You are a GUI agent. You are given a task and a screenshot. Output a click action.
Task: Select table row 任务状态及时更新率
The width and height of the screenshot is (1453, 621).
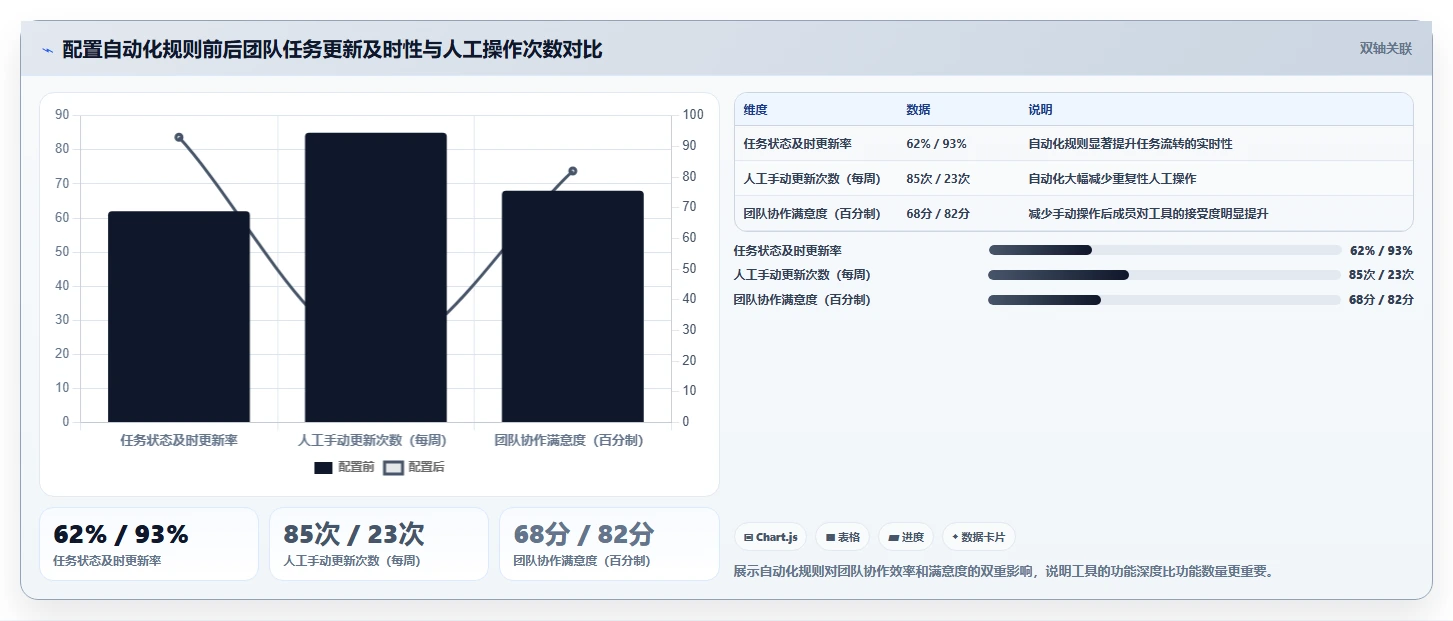click(1074, 144)
